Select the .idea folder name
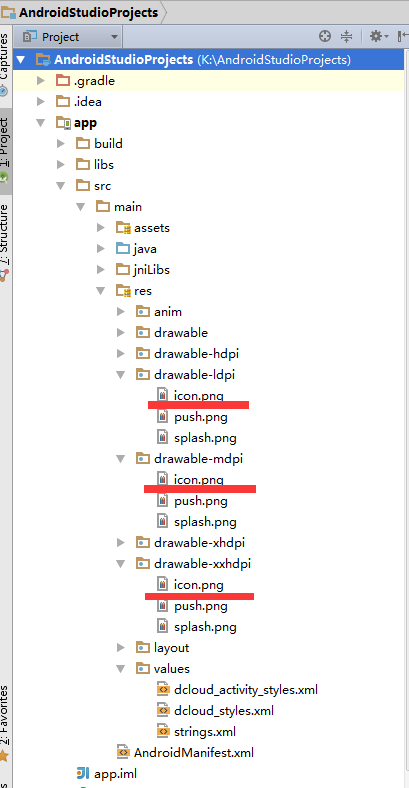The width and height of the screenshot is (409, 788). point(87,102)
